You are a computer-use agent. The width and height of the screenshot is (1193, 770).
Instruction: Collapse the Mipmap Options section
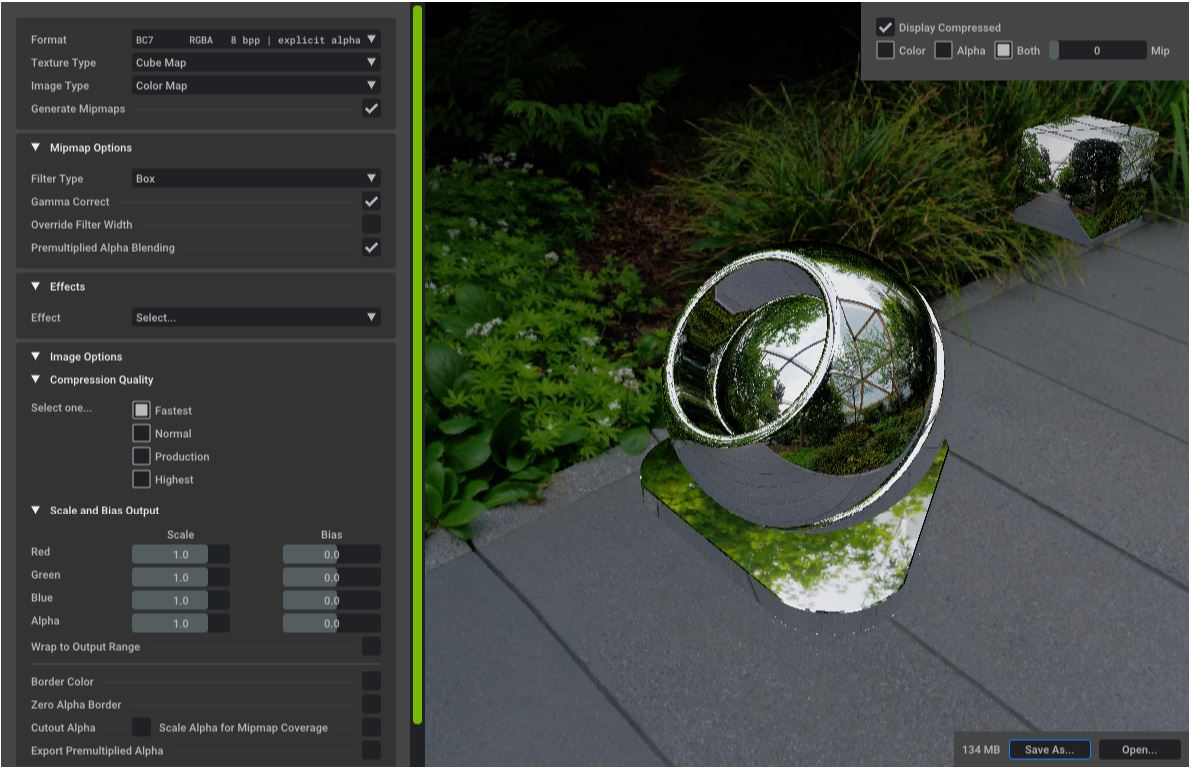click(36, 148)
